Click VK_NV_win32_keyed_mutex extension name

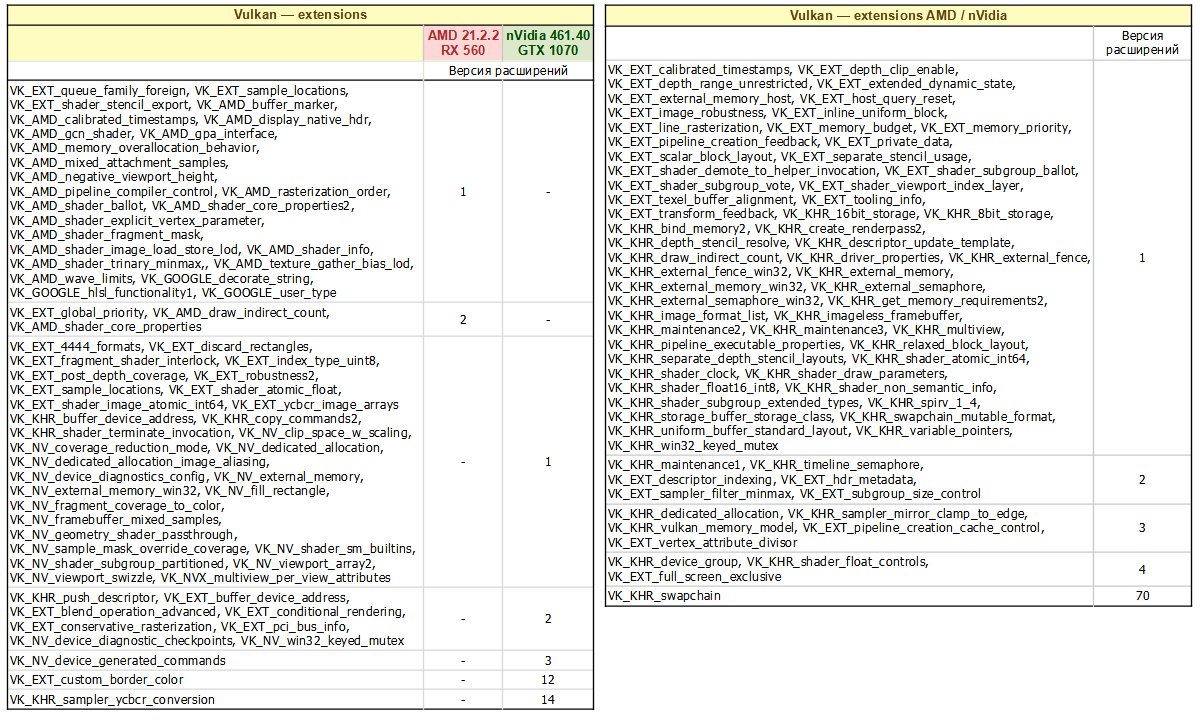point(322,641)
